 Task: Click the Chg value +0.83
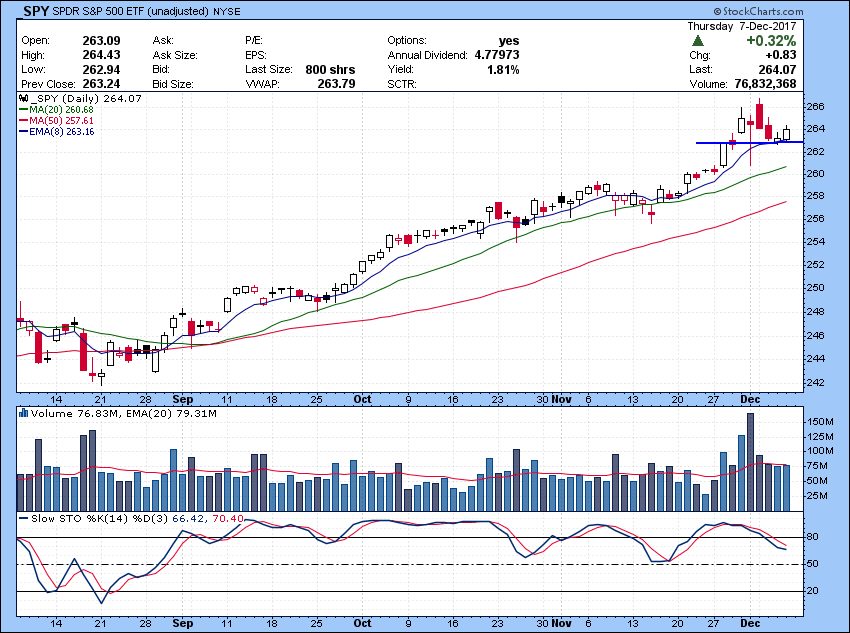(x=781, y=55)
